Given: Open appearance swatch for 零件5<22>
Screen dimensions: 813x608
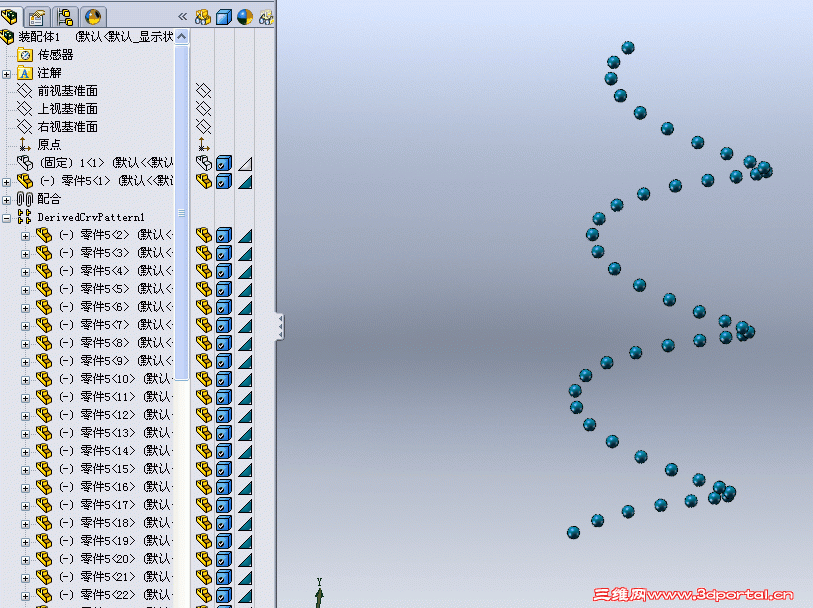Looking at the screenshot, I should click(245, 596).
